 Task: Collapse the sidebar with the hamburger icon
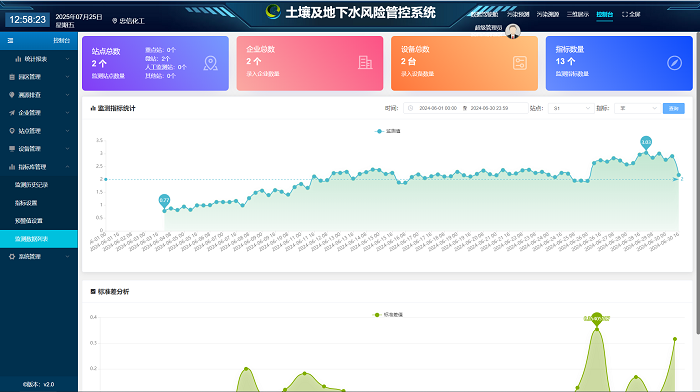coord(10,41)
